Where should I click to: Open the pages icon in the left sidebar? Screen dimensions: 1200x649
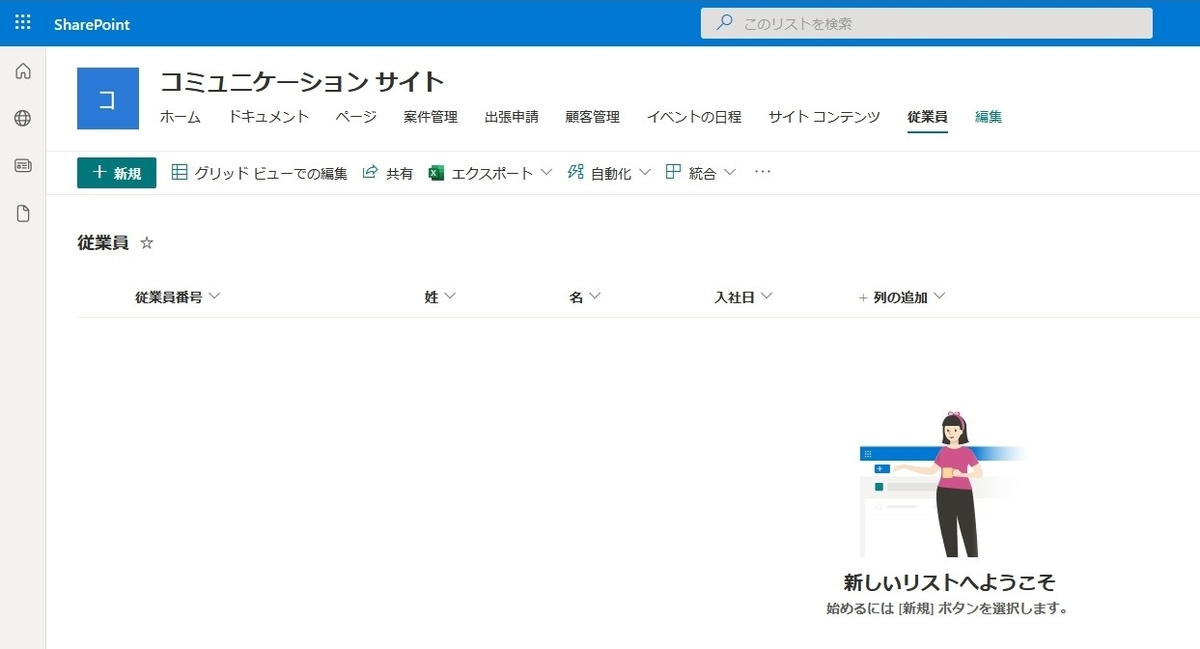22,213
